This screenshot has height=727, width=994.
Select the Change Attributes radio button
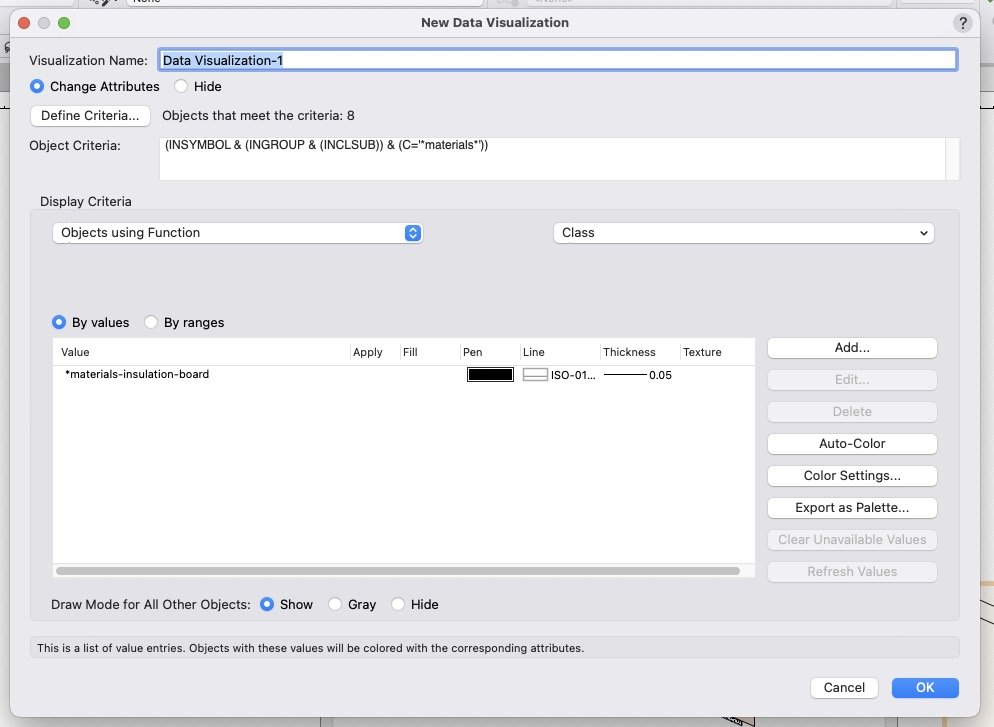coord(37,87)
